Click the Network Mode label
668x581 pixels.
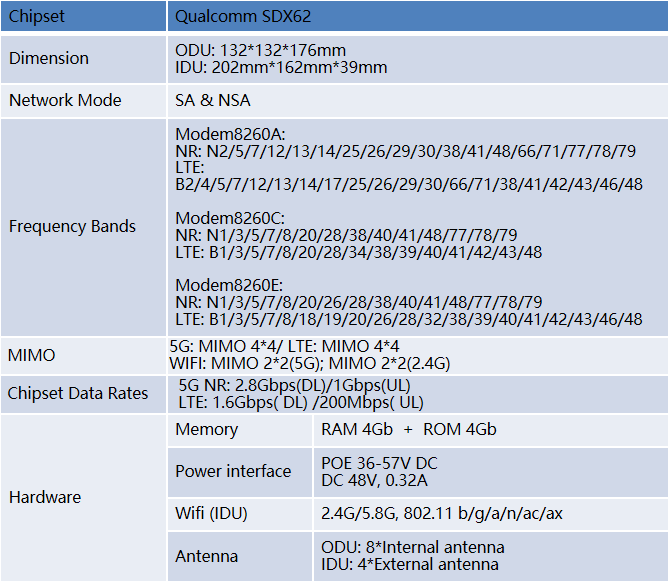click(65, 100)
